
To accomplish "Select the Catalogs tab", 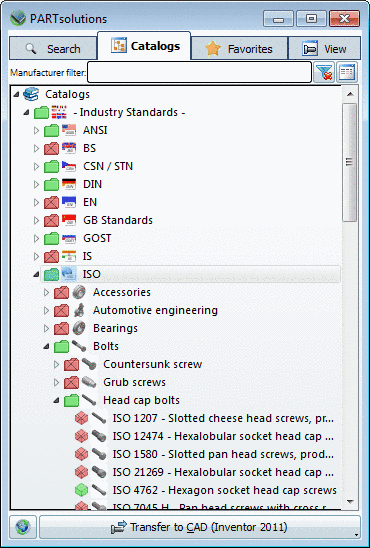I will pos(144,46).
